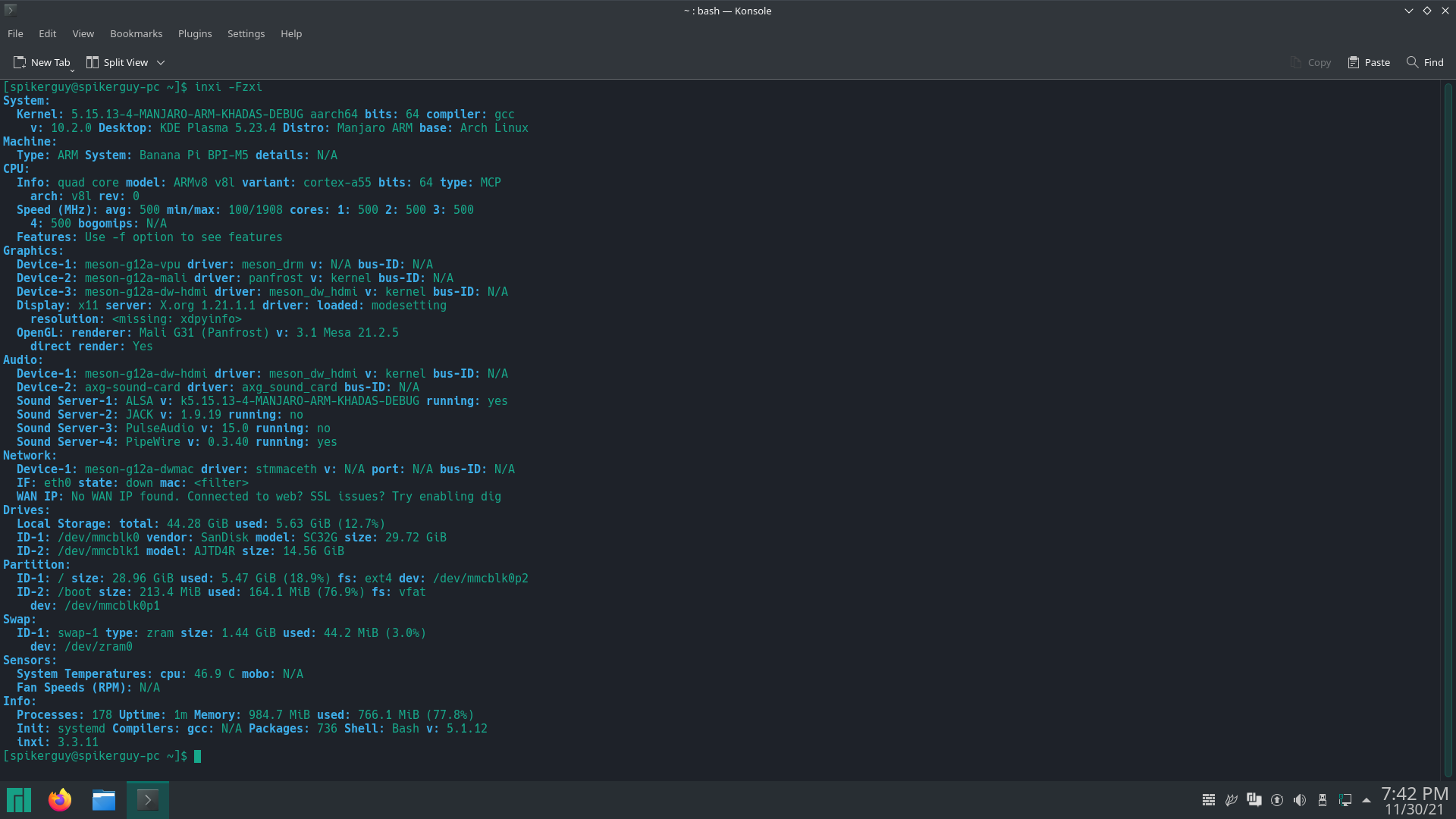Click 'PipeWire' sound server text
Viewport: 1456px width, 819px height.
click(x=153, y=442)
